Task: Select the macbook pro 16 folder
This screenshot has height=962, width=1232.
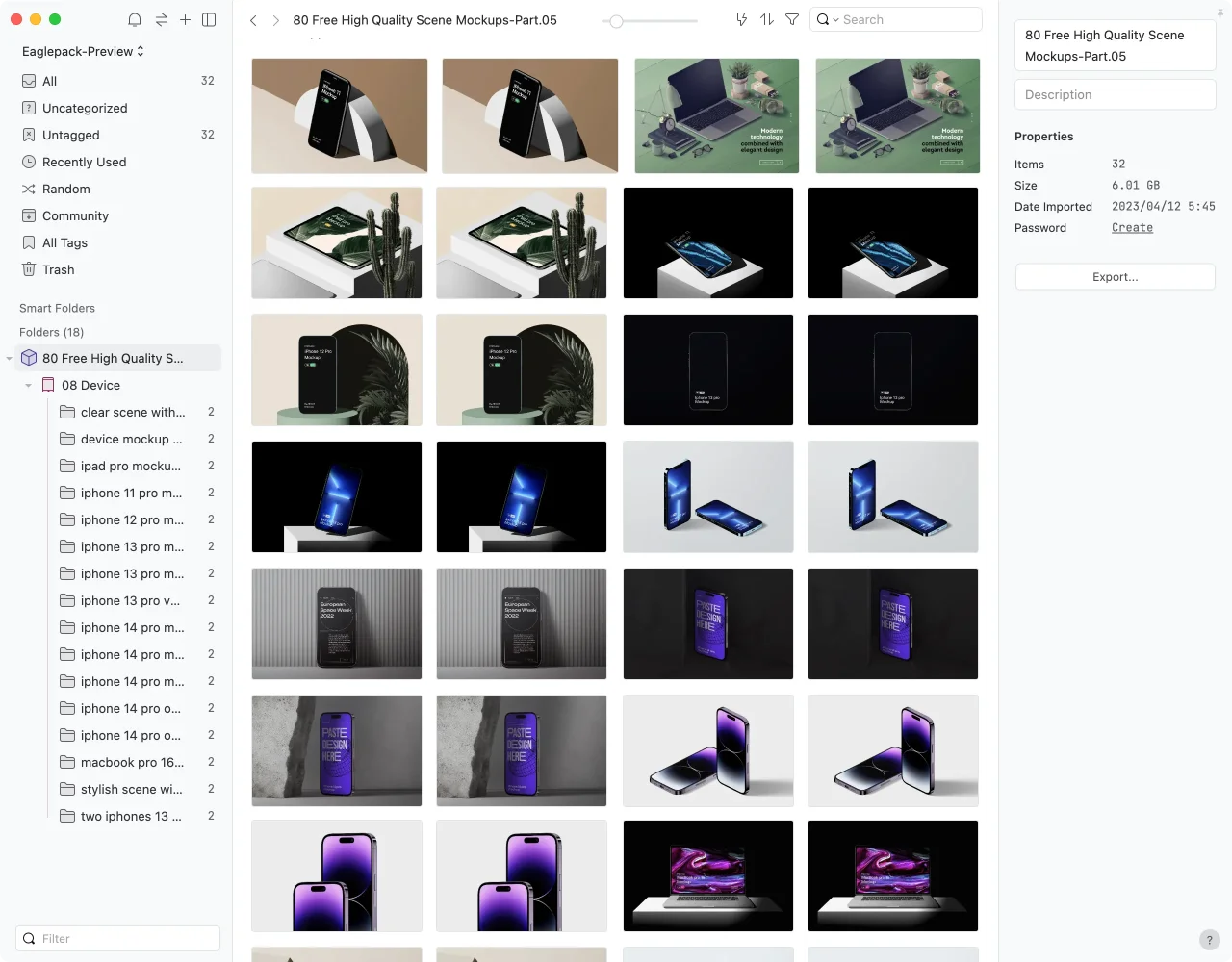Action: tap(132, 763)
